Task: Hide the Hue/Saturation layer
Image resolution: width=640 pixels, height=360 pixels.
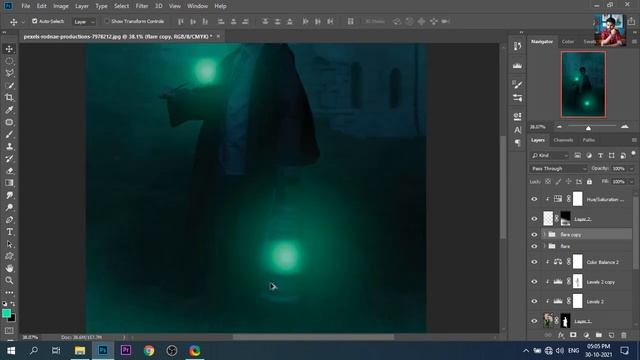Action: (x=534, y=199)
